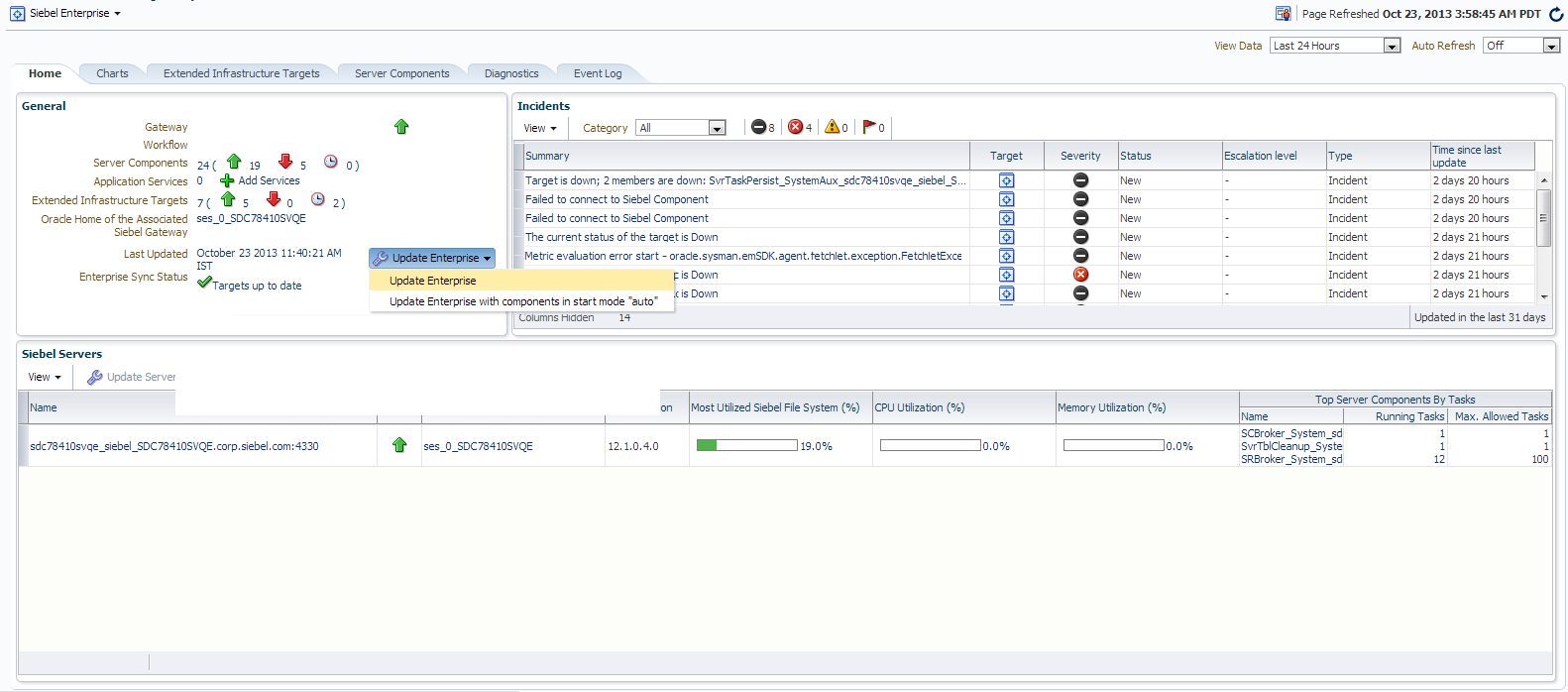The width and height of the screenshot is (1568, 692).
Task: Click the CPU Utilization bar 0.0%
Action: pos(930,445)
